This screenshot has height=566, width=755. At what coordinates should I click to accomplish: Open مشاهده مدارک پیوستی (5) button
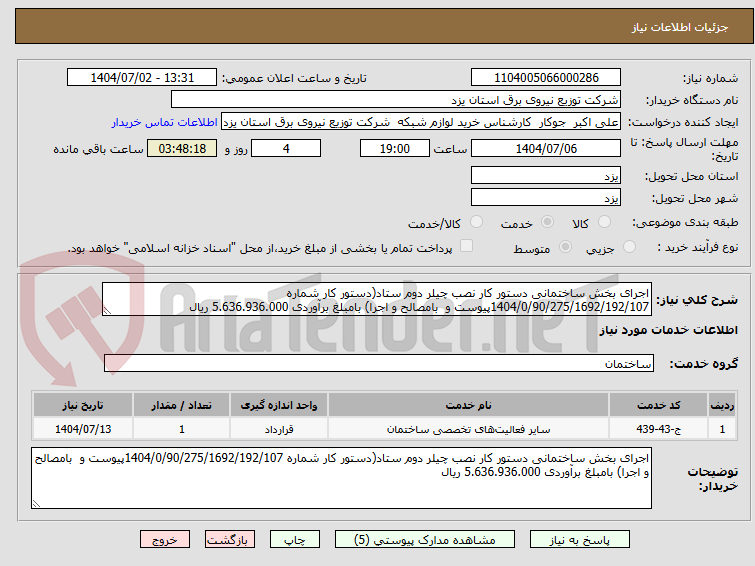425,540
